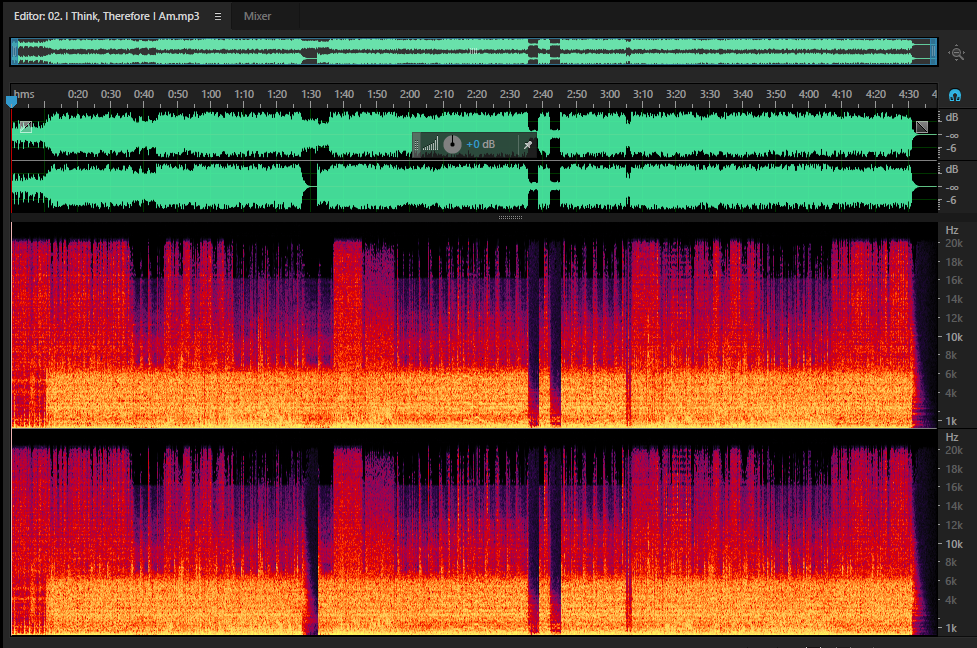Toggle the upper channel dB scale
The width and height of the screenshot is (977, 648).
click(951, 117)
